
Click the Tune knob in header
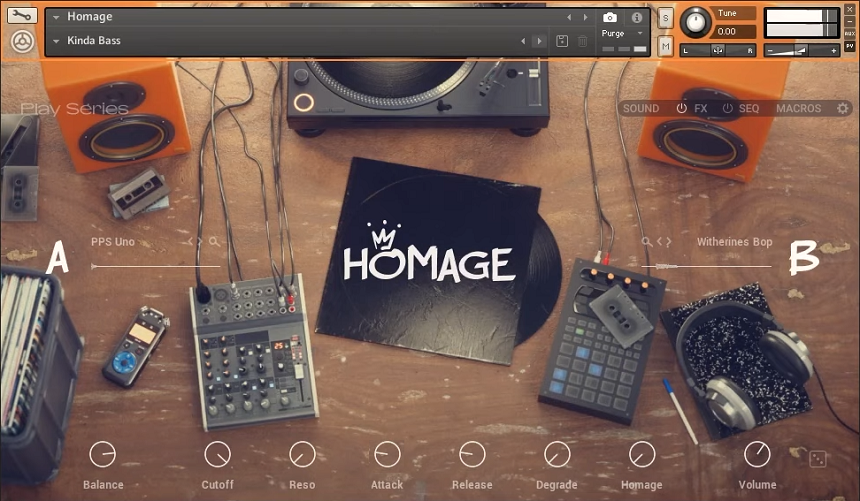[695, 22]
